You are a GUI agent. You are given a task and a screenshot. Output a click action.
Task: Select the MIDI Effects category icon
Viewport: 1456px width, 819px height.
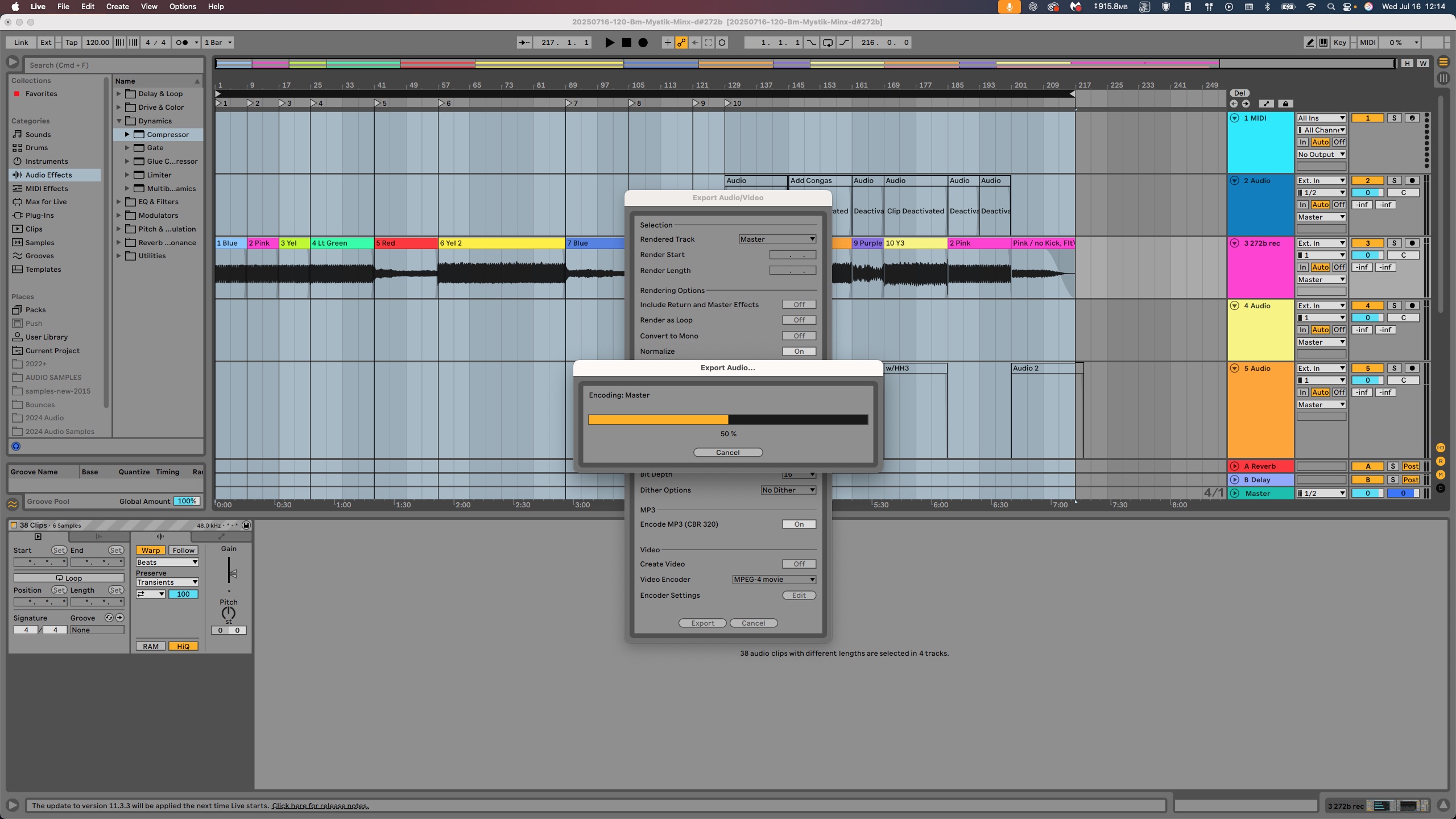point(16,188)
